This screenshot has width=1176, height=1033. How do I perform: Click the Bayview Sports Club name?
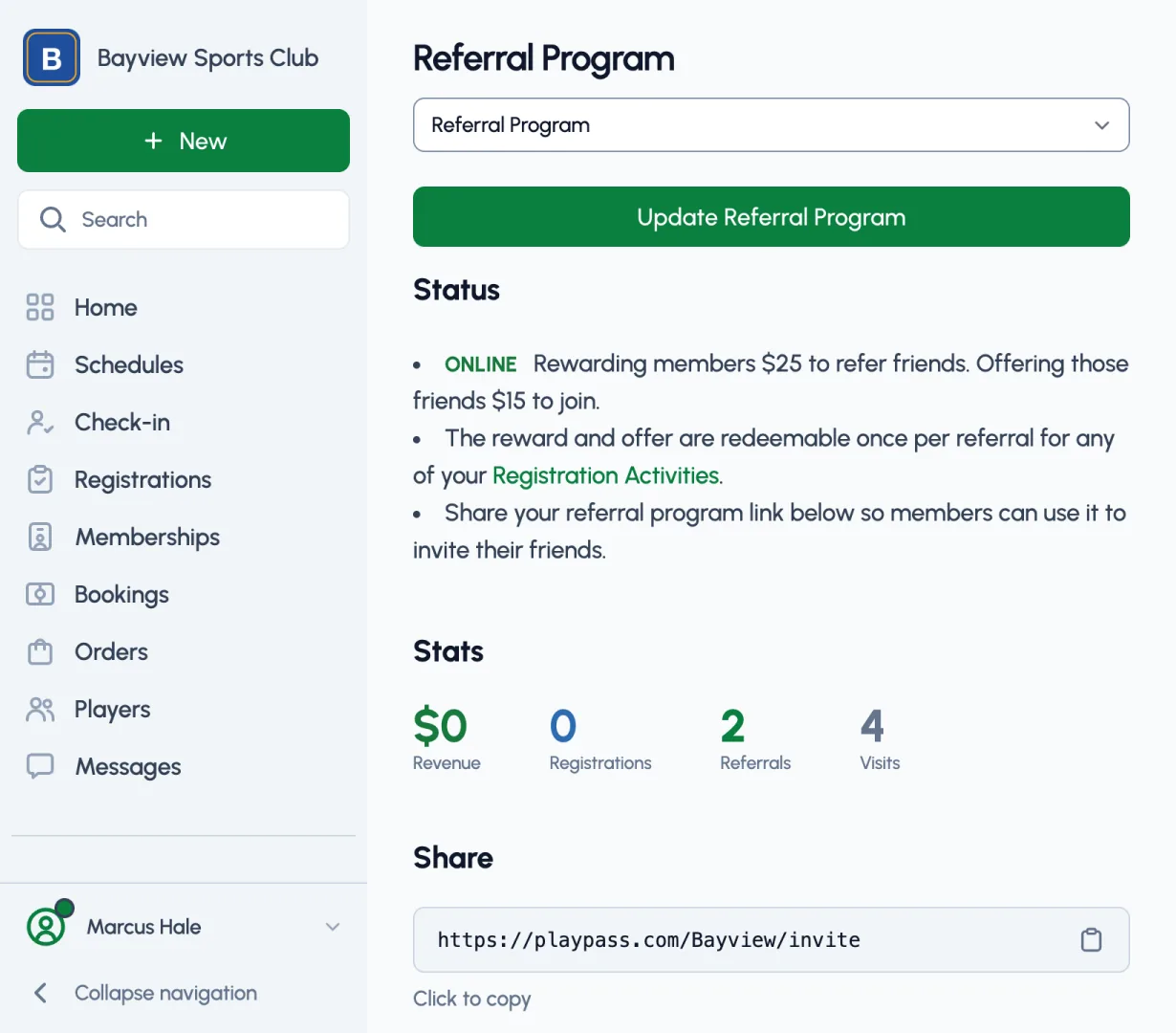click(x=207, y=58)
